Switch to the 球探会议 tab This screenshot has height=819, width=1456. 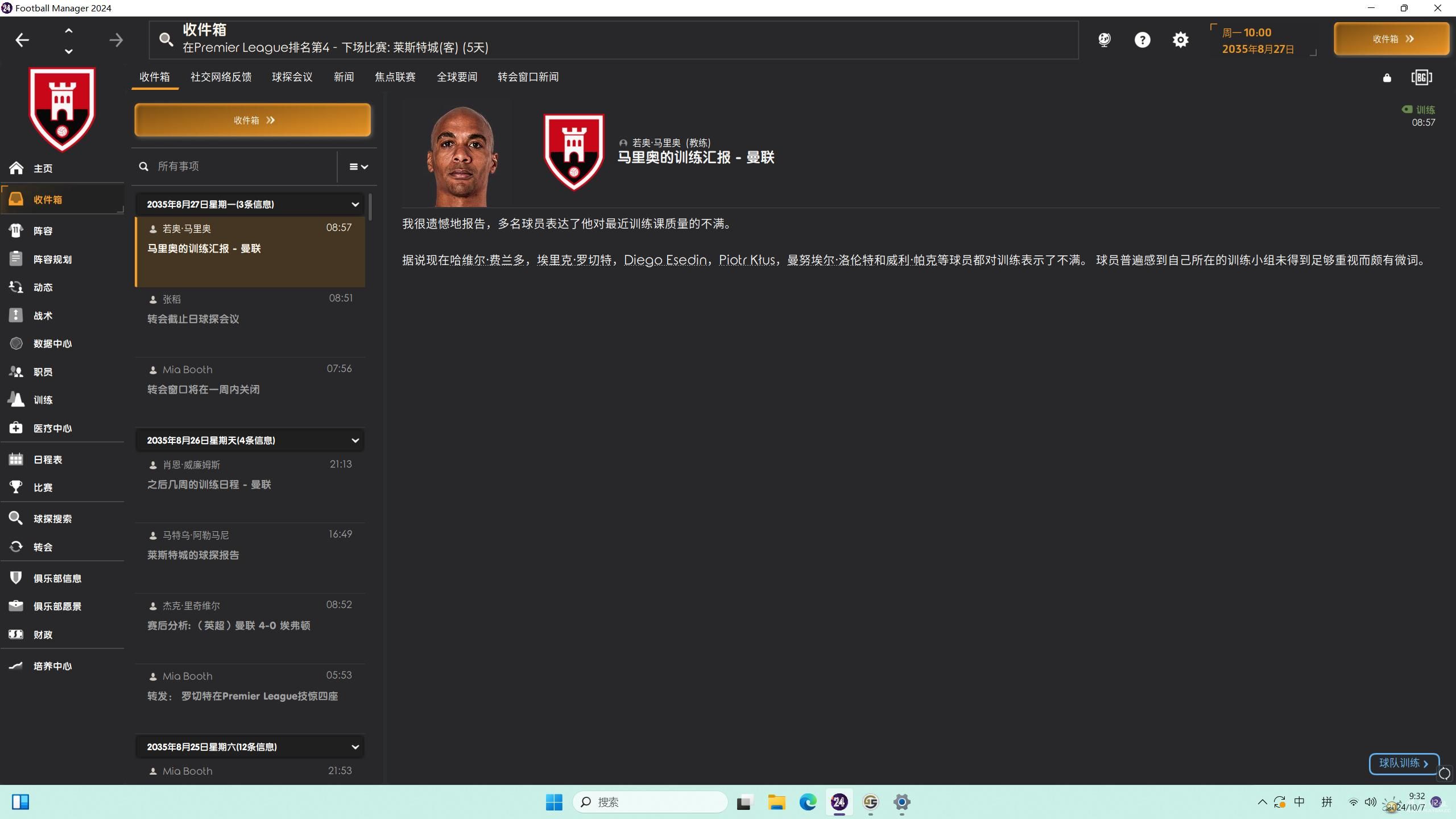pyautogui.click(x=292, y=77)
